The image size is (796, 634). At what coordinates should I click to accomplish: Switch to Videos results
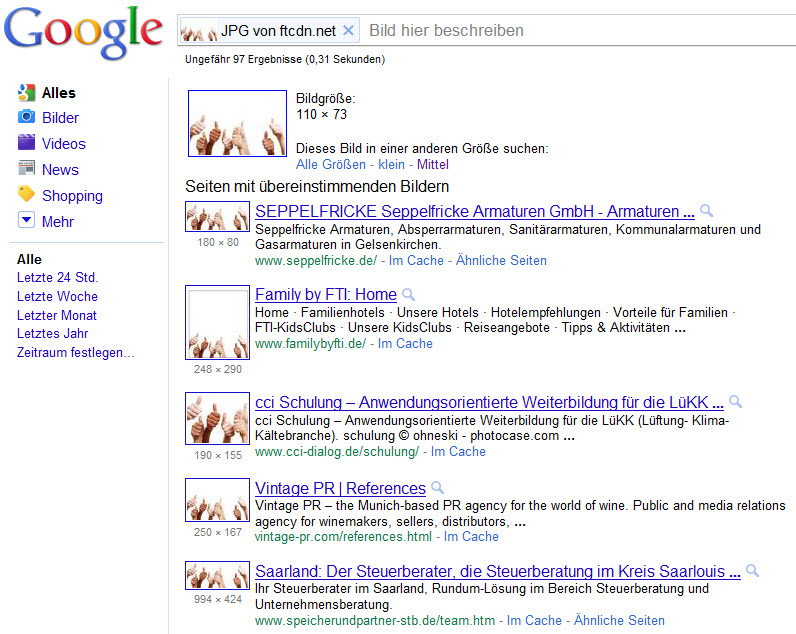pos(64,144)
